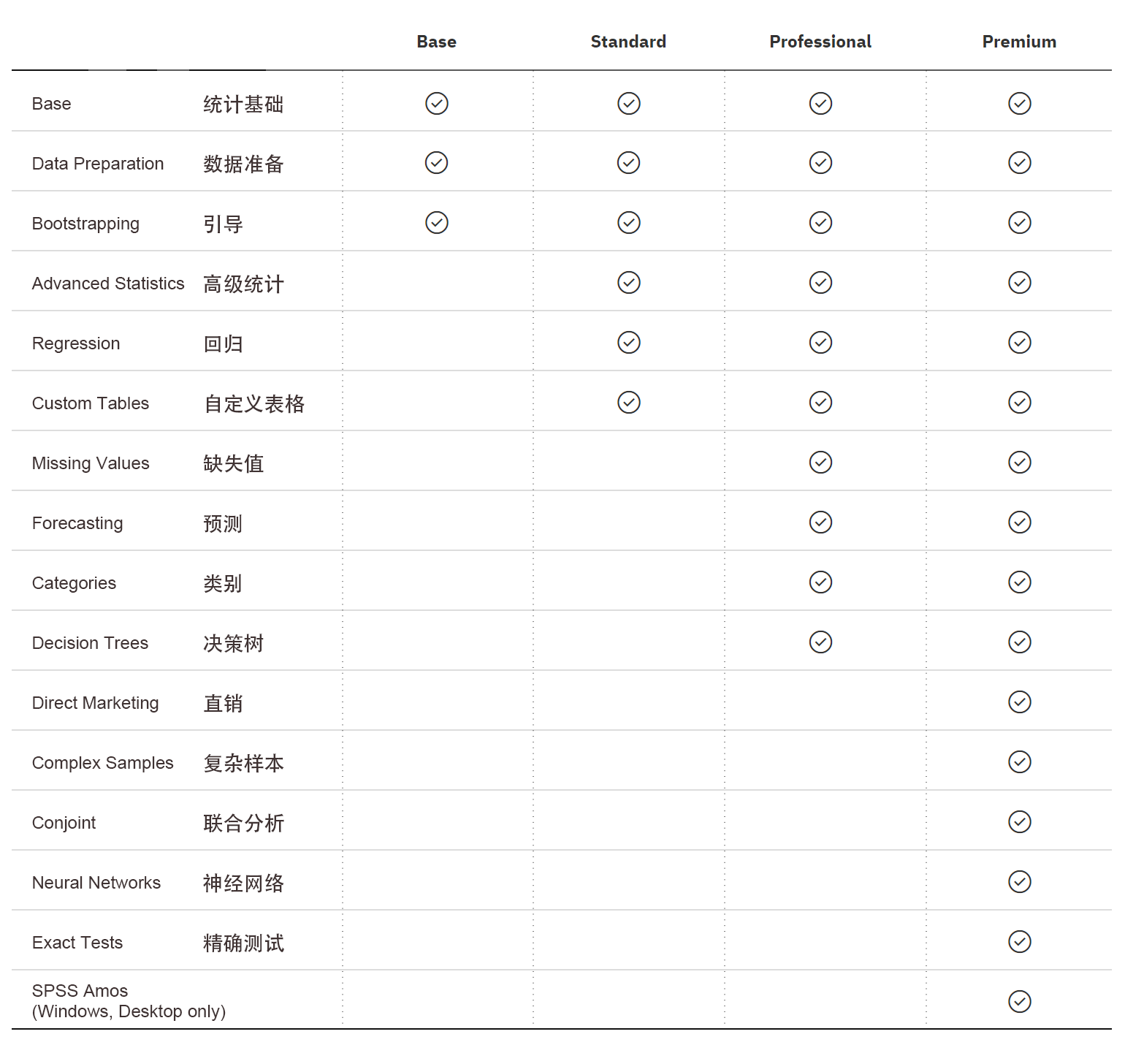Click the Standard checkmark for Custom Tables
This screenshot has height=1064, width=1125.
pos(629,402)
